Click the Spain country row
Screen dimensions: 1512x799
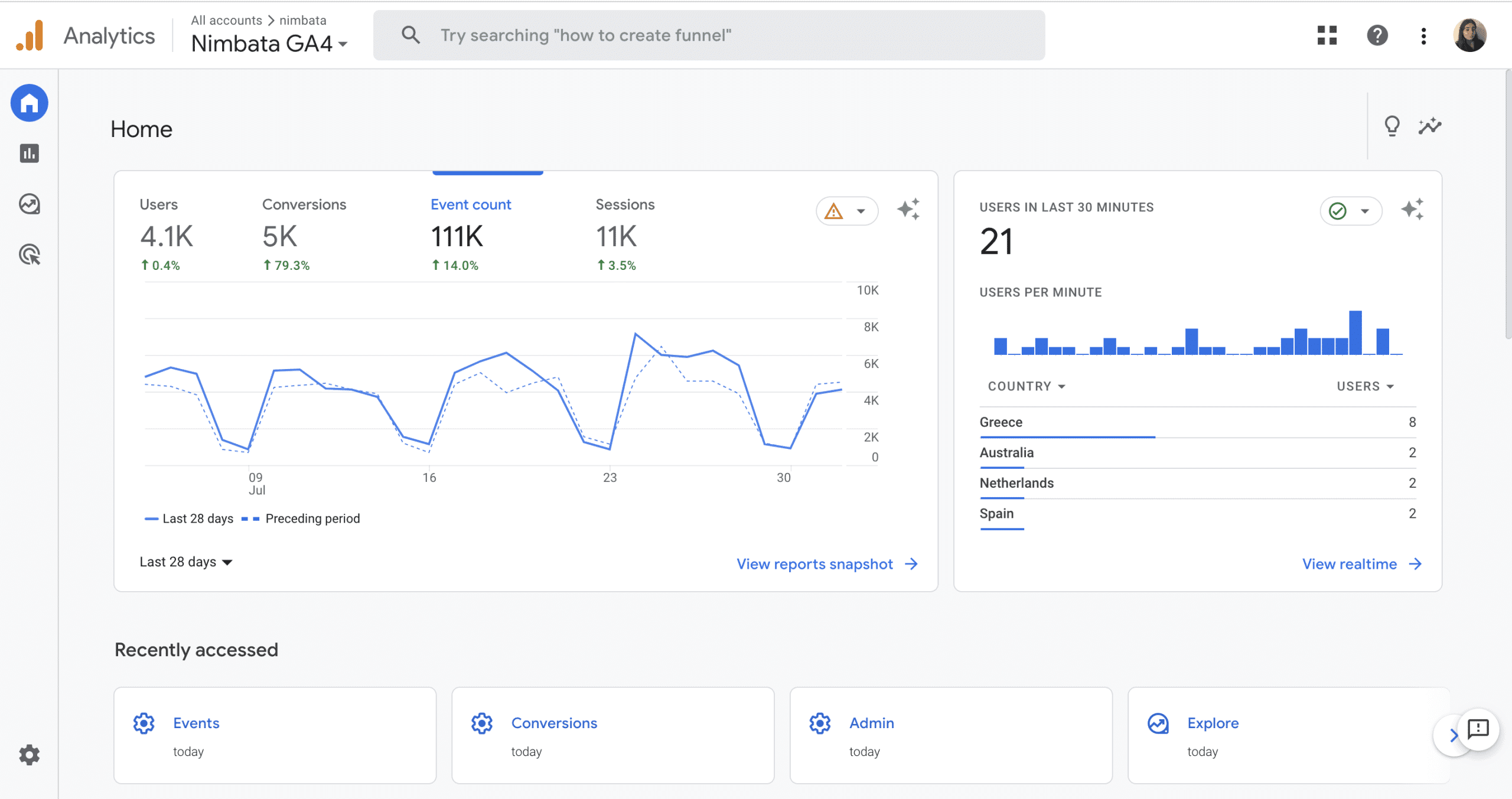(x=1198, y=514)
